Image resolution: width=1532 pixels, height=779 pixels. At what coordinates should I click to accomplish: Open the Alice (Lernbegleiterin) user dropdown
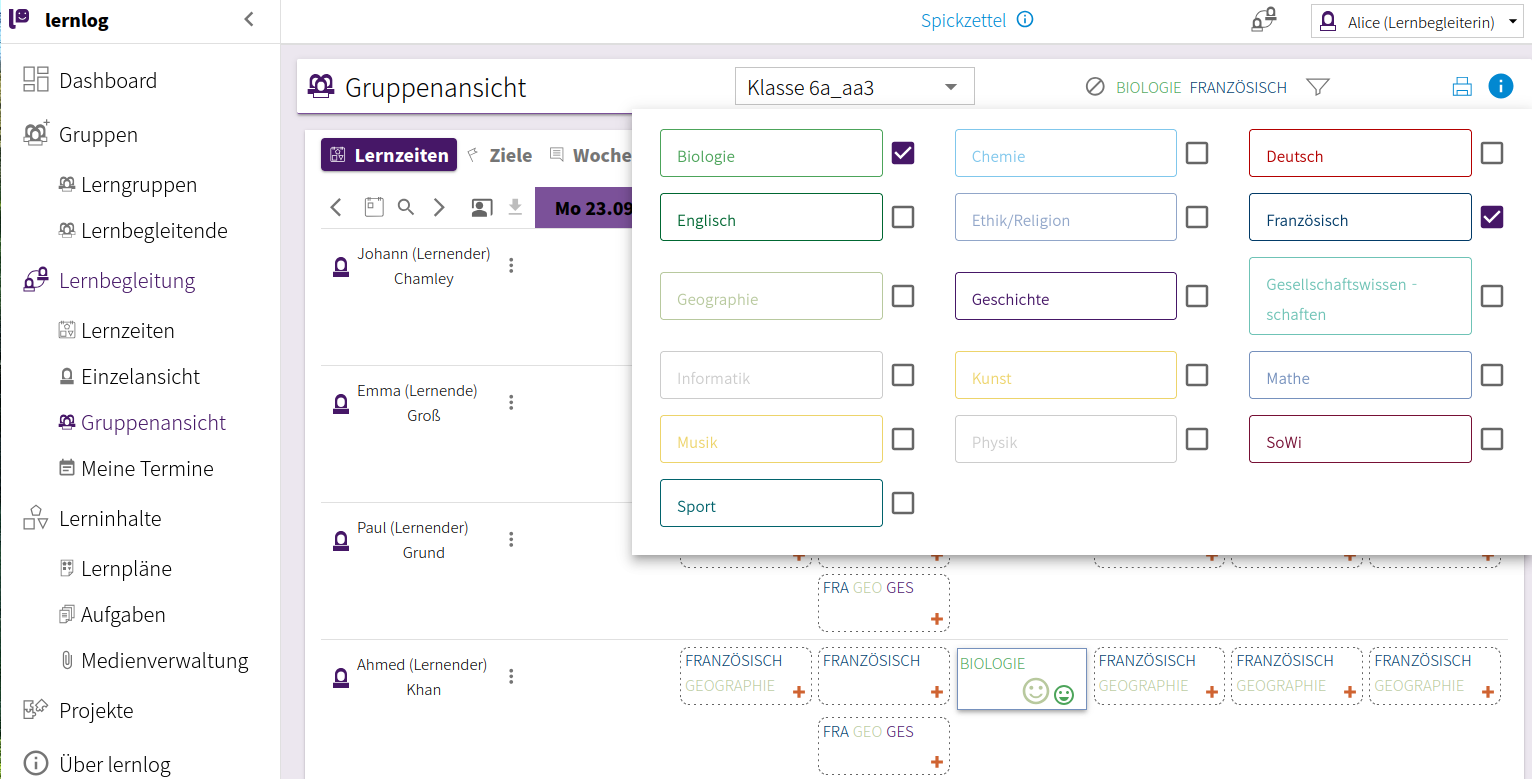(1416, 21)
